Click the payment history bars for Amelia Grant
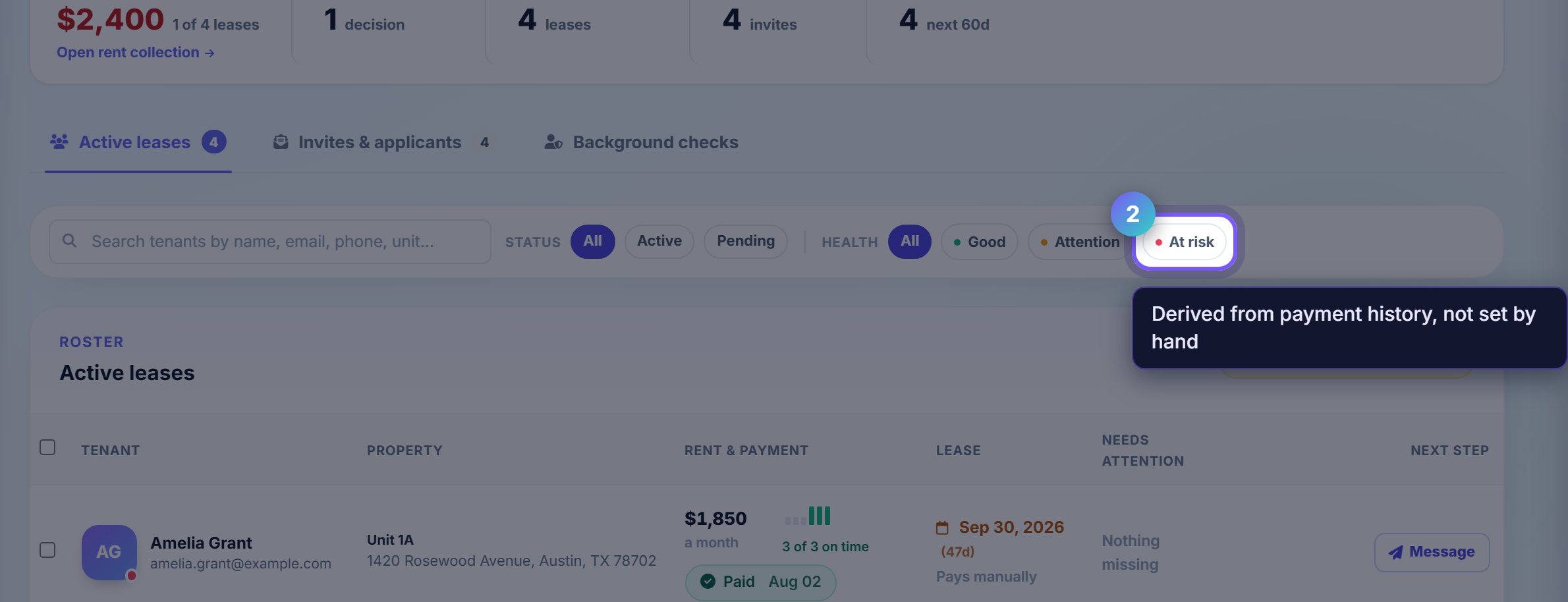Viewport: 1568px width, 602px height. pos(808,516)
